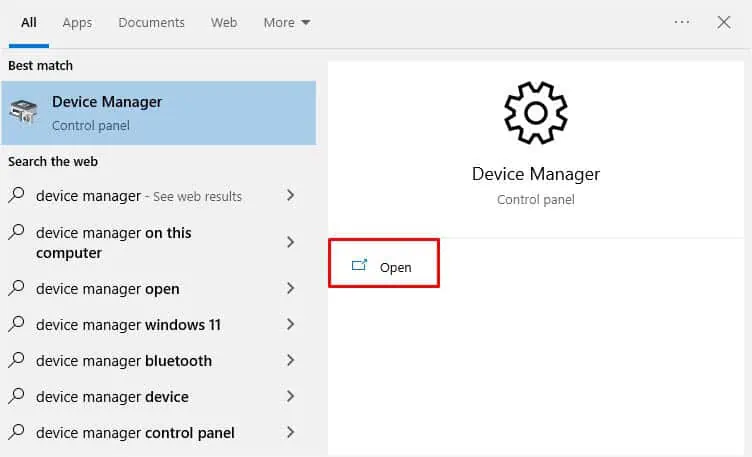
Task: Switch to the Documents tab
Action: pos(152,23)
